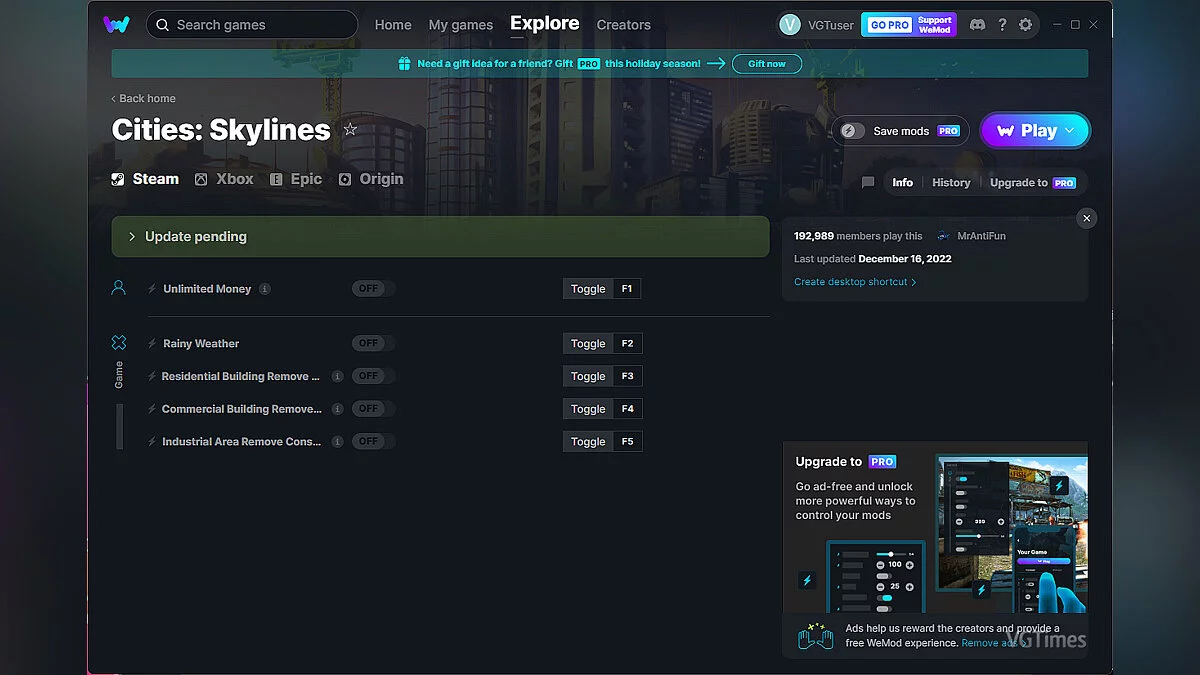Toggle the Save mods switch

[x=852, y=131]
